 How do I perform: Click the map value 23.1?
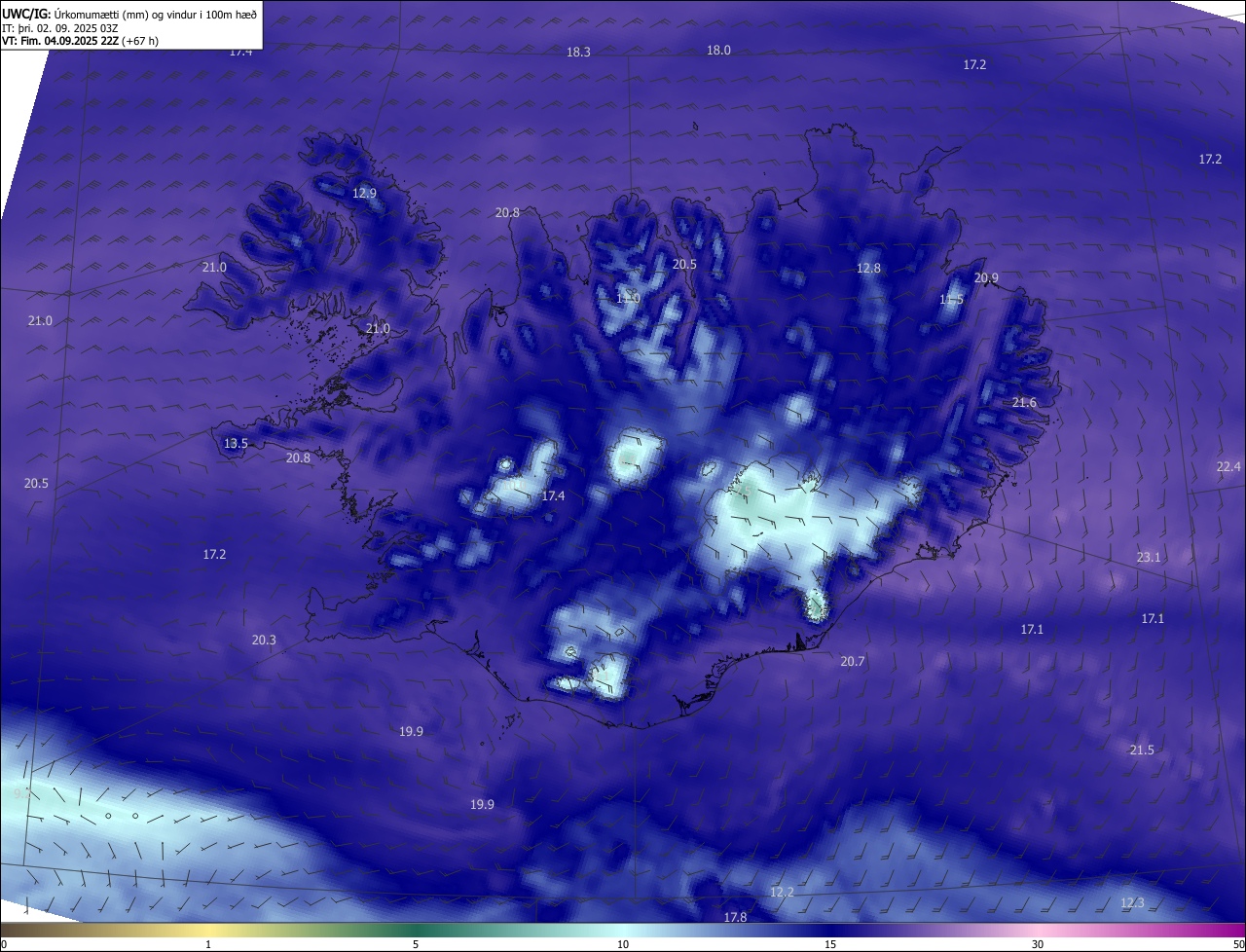(x=1149, y=557)
